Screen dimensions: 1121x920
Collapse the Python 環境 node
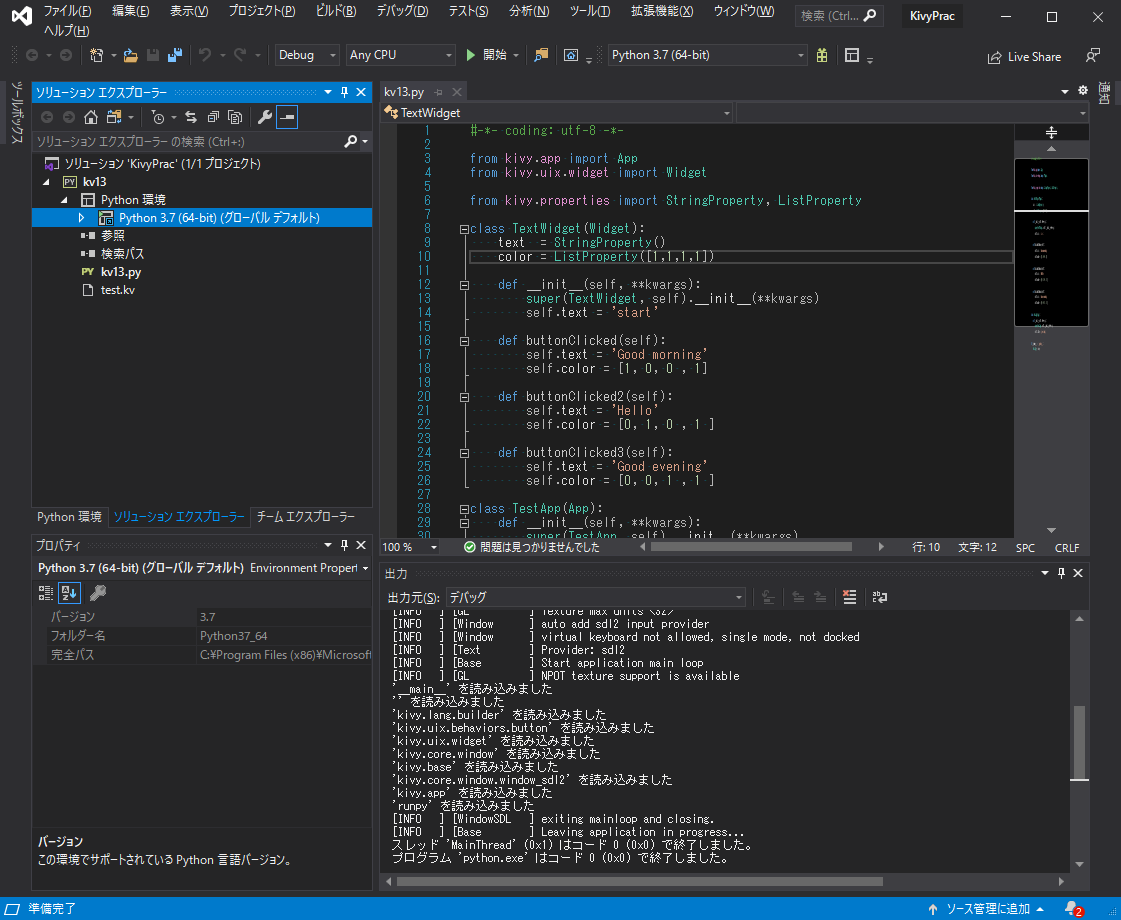click(x=64, y=199)
